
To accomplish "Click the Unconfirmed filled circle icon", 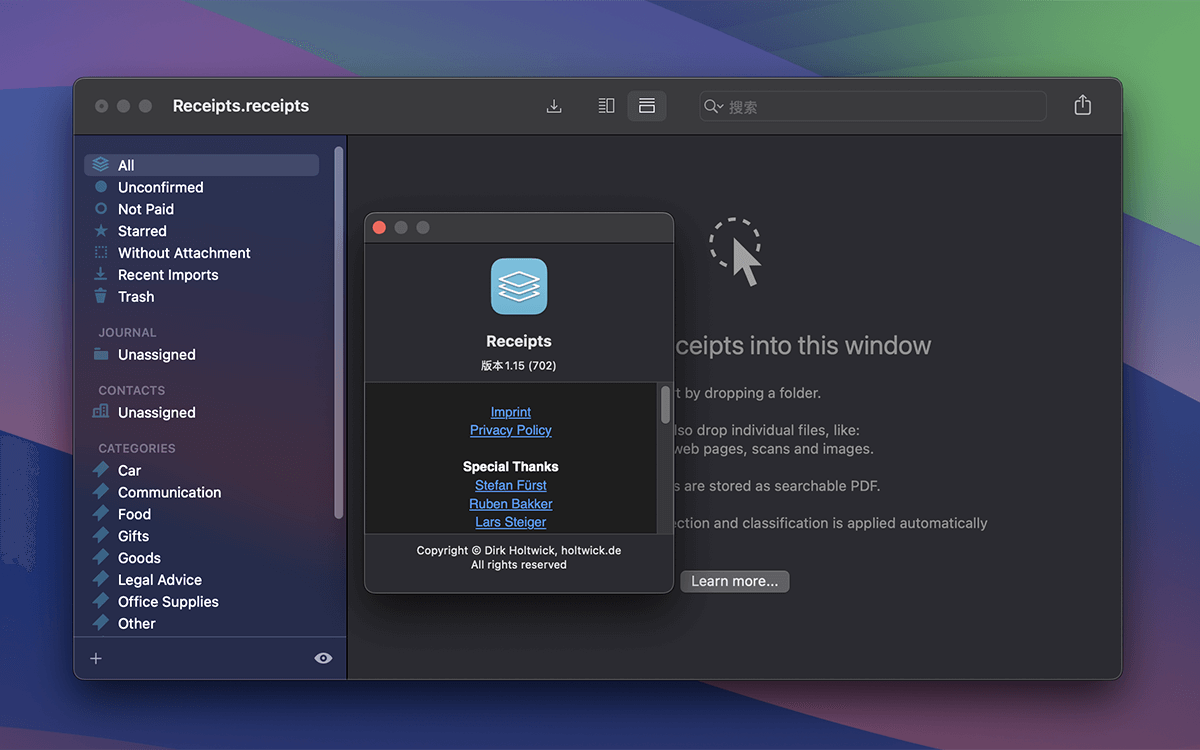I will pos(101,187).
